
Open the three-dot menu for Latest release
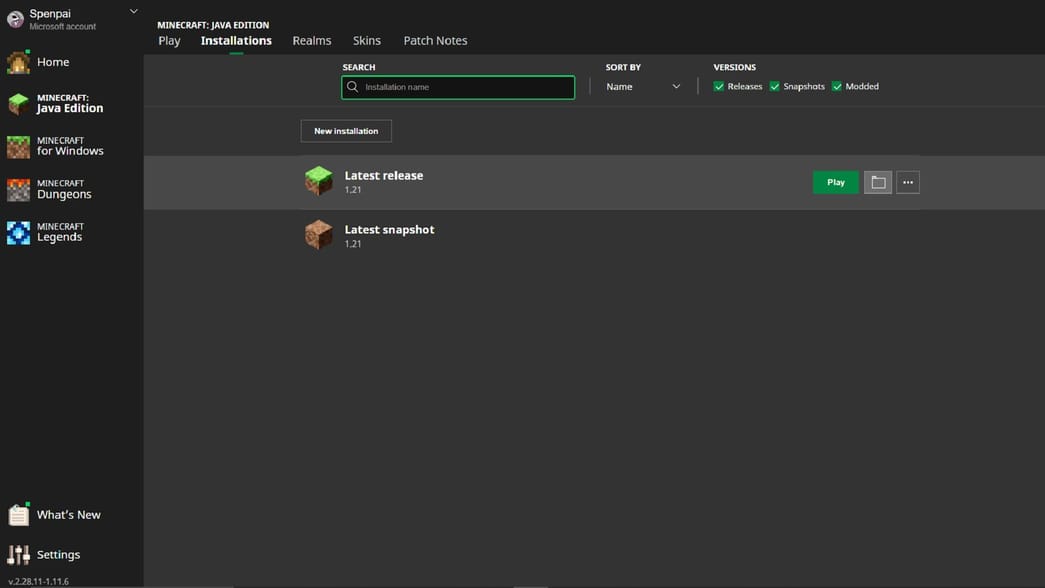tap(907, 182)
